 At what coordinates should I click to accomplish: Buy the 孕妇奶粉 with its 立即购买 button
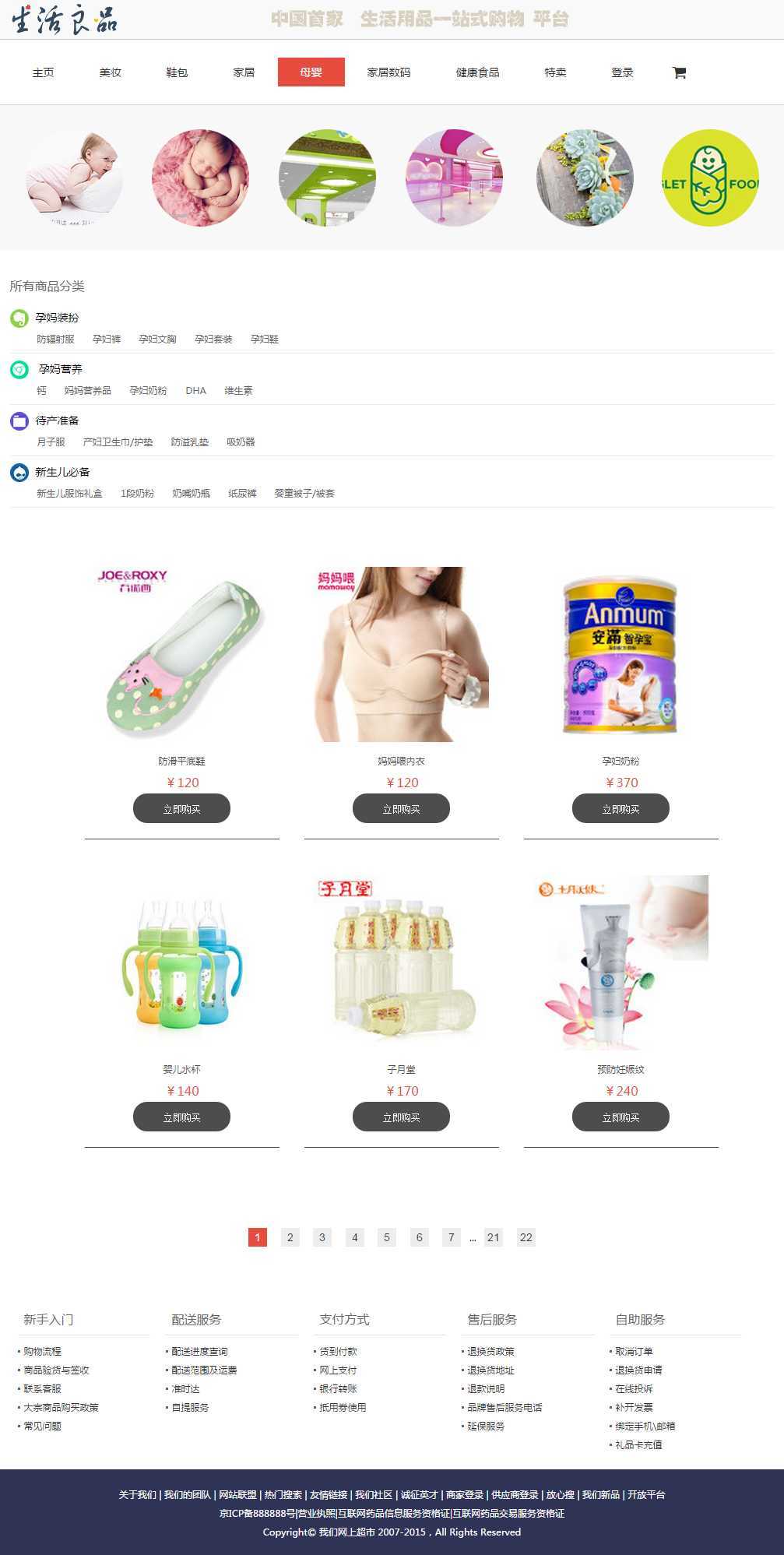tap(621, 808)
